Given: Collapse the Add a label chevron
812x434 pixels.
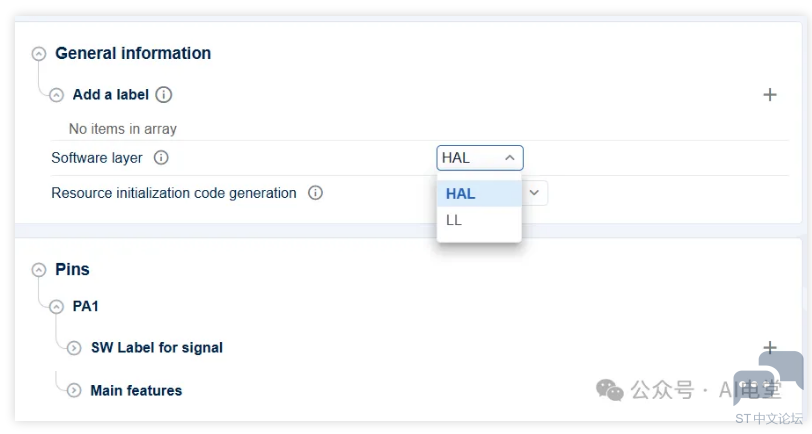Looking at the screenshot, I should (x=57, y=95).
